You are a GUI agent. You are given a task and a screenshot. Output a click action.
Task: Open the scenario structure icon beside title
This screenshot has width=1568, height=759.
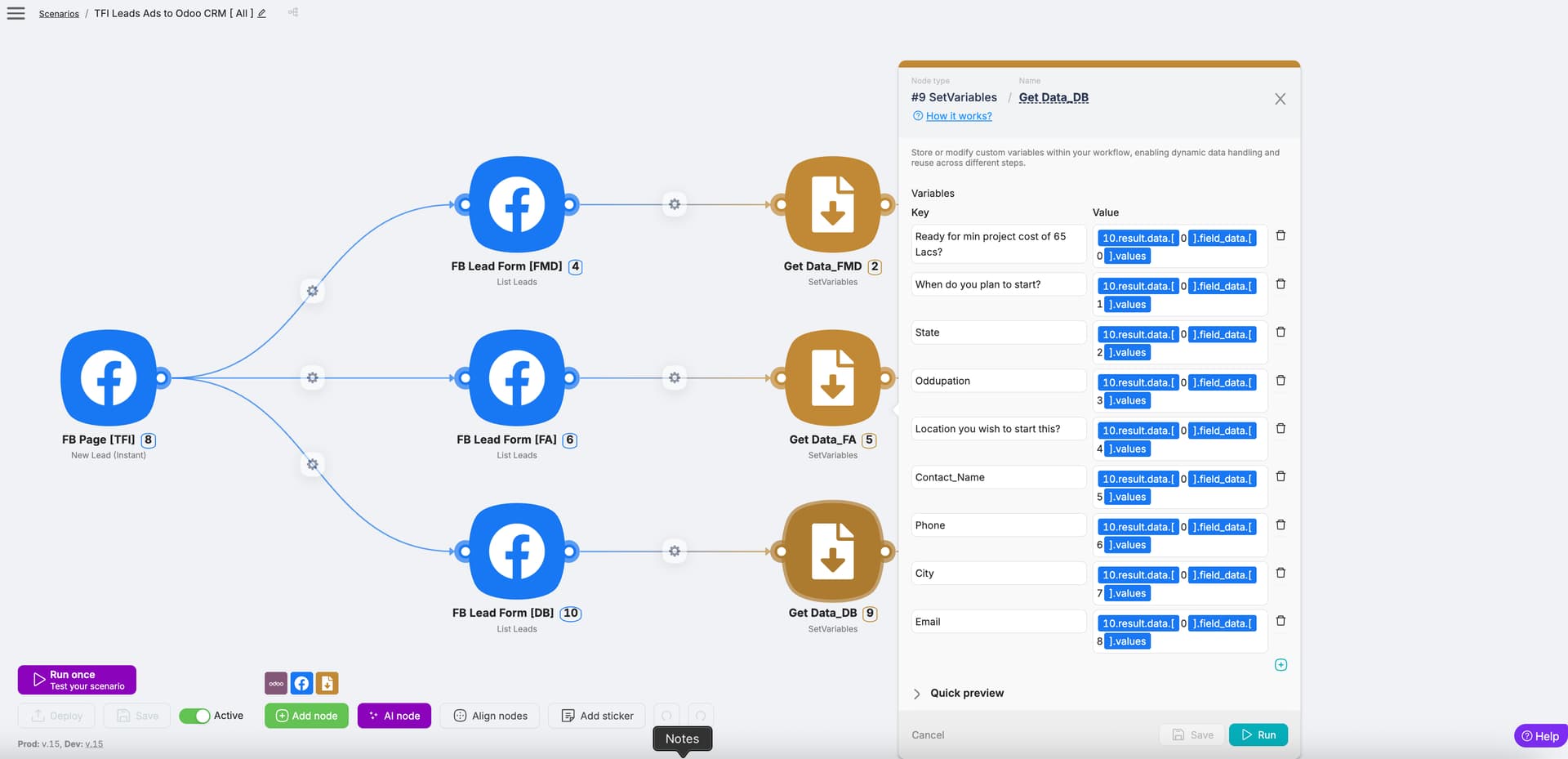click(293, 12)
